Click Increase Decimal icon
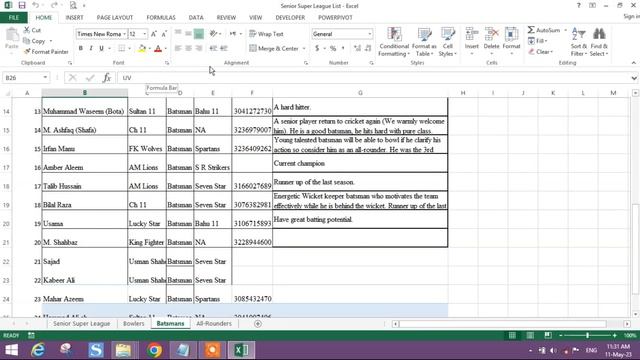The height and width of the screenshot is (360, 640). [358, 49]
